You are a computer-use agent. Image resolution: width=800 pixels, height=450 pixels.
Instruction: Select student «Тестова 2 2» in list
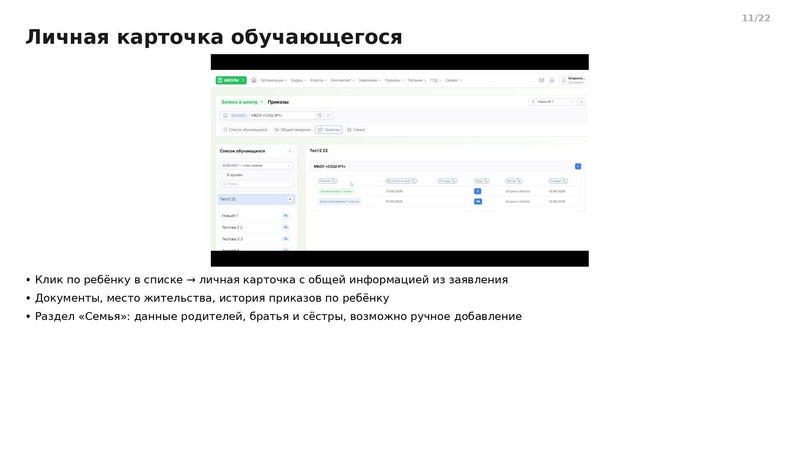point(255,228)
